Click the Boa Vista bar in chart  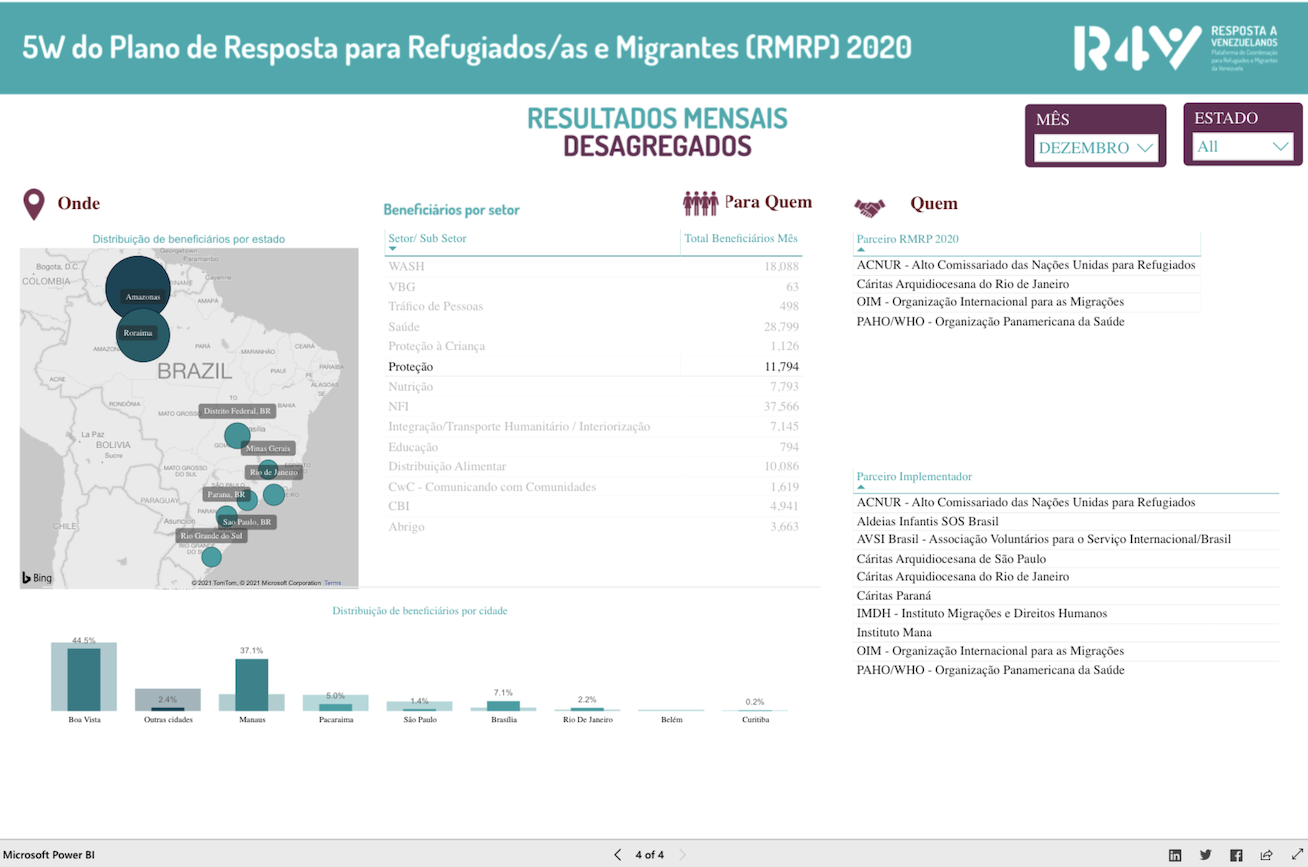point(84,679)
